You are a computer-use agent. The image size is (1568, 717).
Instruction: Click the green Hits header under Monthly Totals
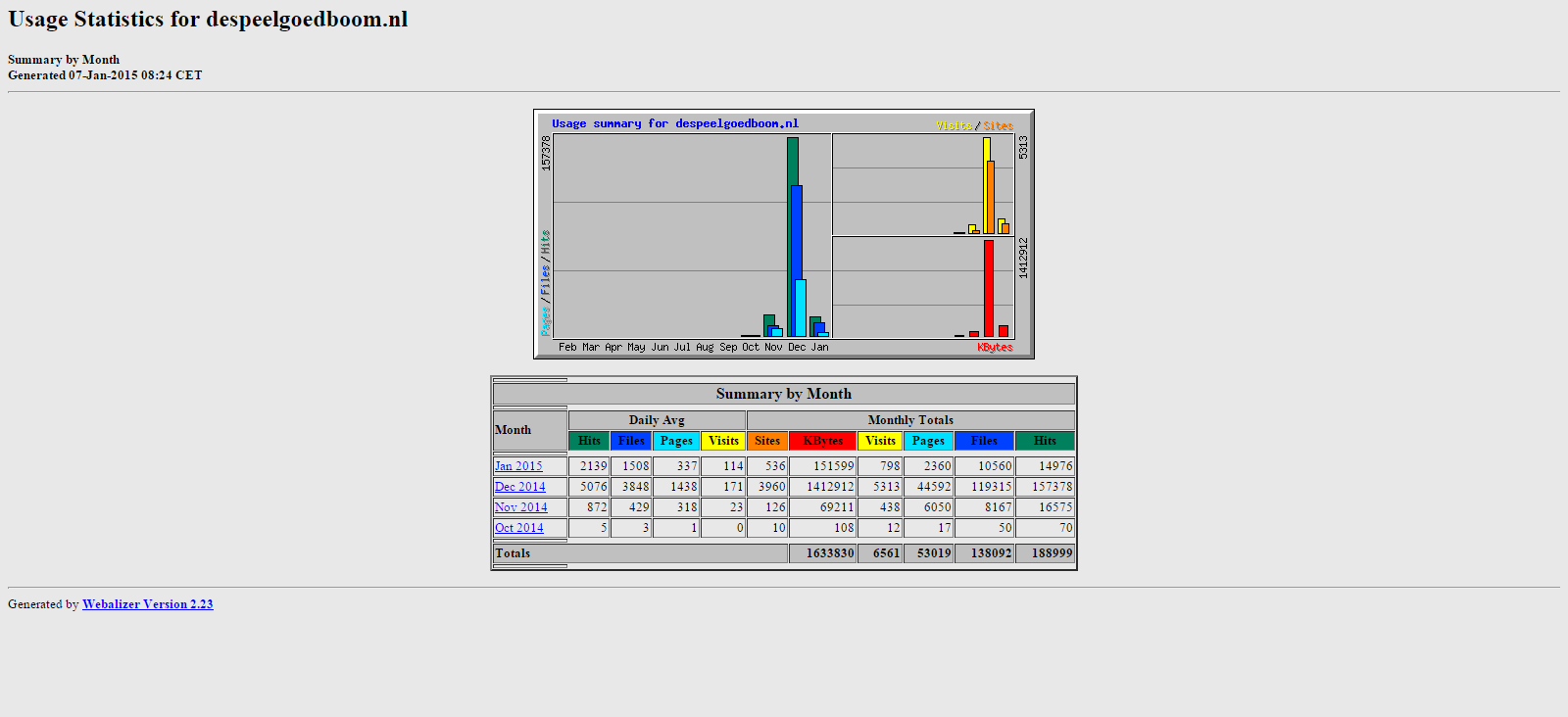1045,441
